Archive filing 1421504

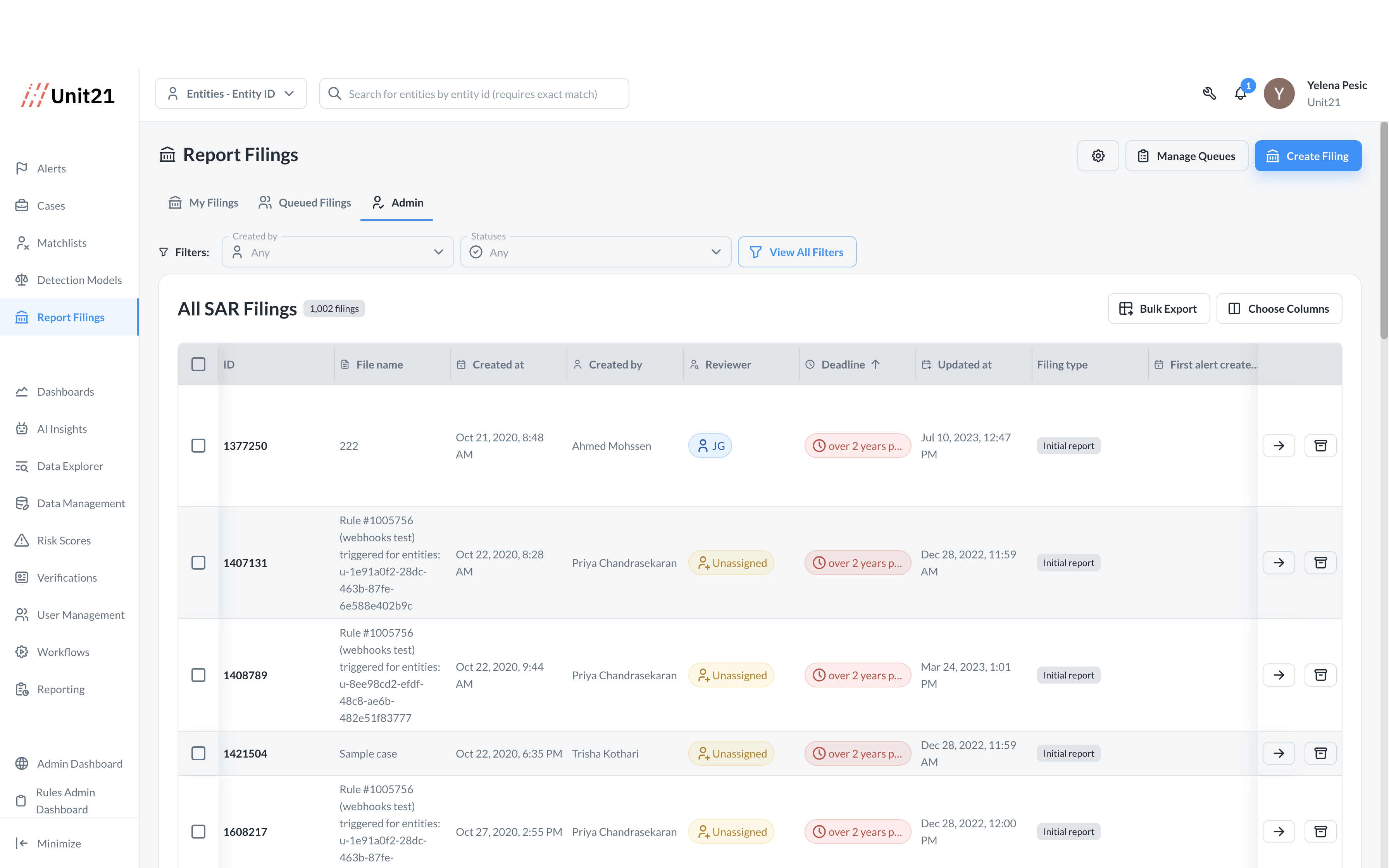click(x=1320, y=753)
